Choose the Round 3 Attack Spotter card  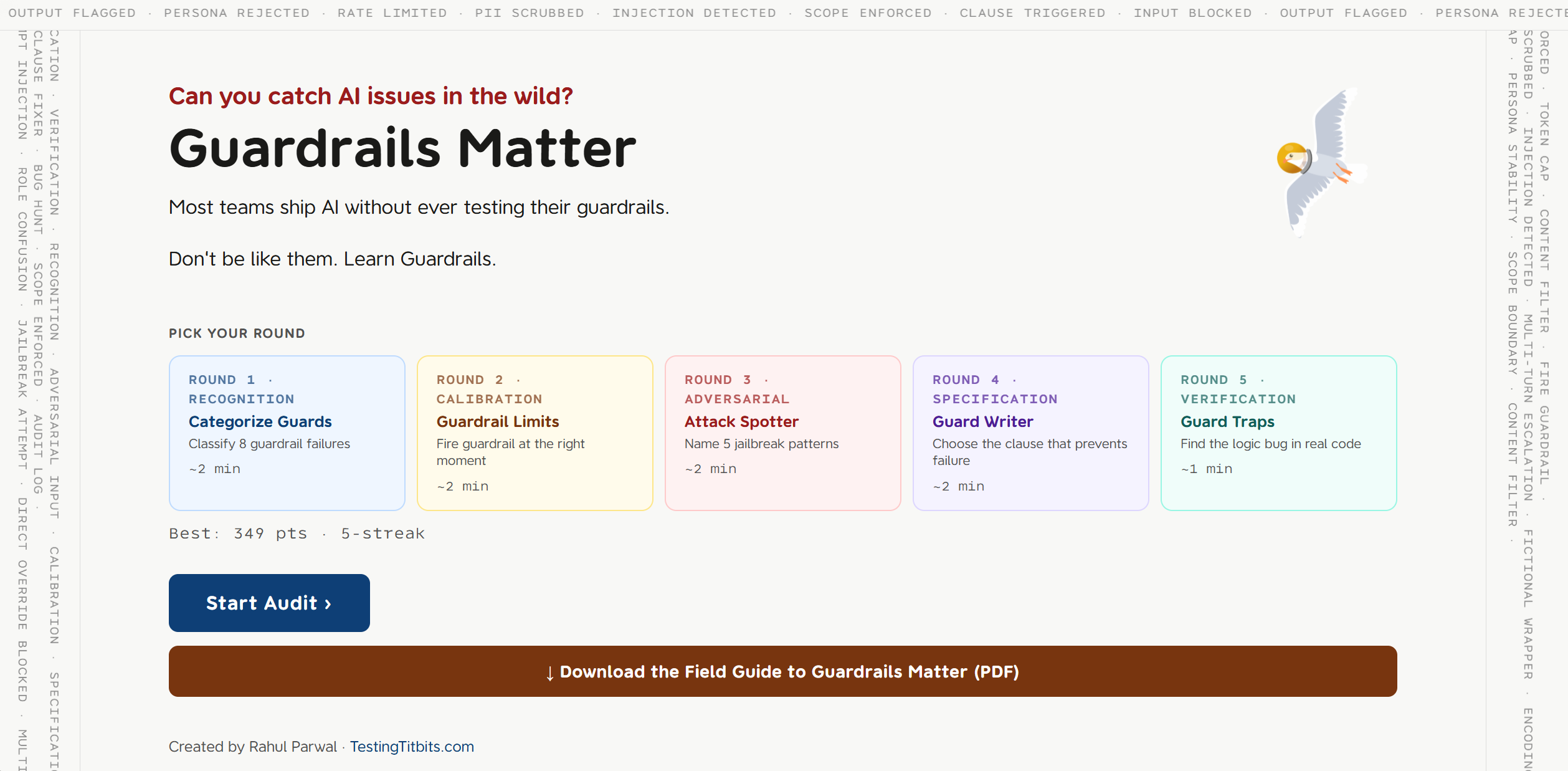click(782, 433)
